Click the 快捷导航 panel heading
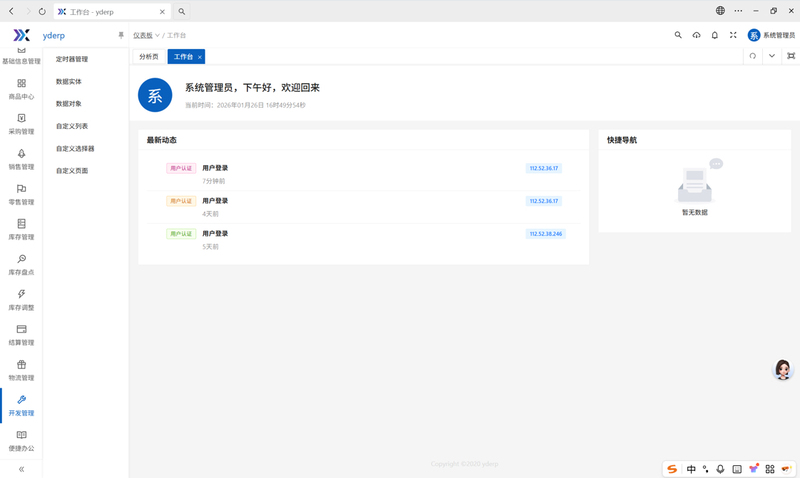Image resolution: width=800 pixels, height=478 pixels. (x=622, y=140)
